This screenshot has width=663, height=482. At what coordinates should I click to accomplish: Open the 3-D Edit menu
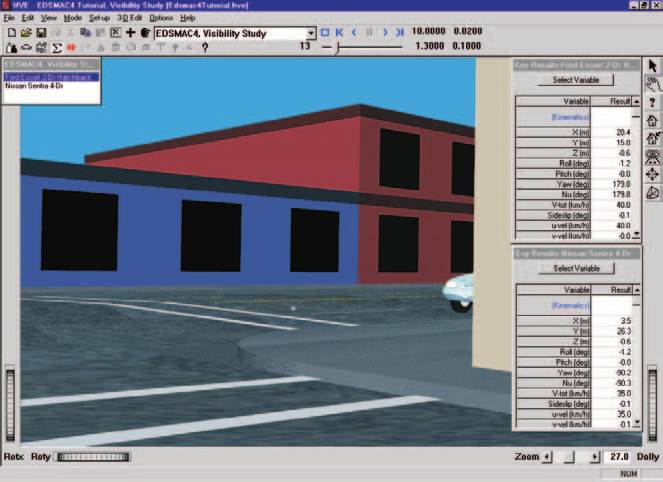pyautogui.click(x=129, y=18)
